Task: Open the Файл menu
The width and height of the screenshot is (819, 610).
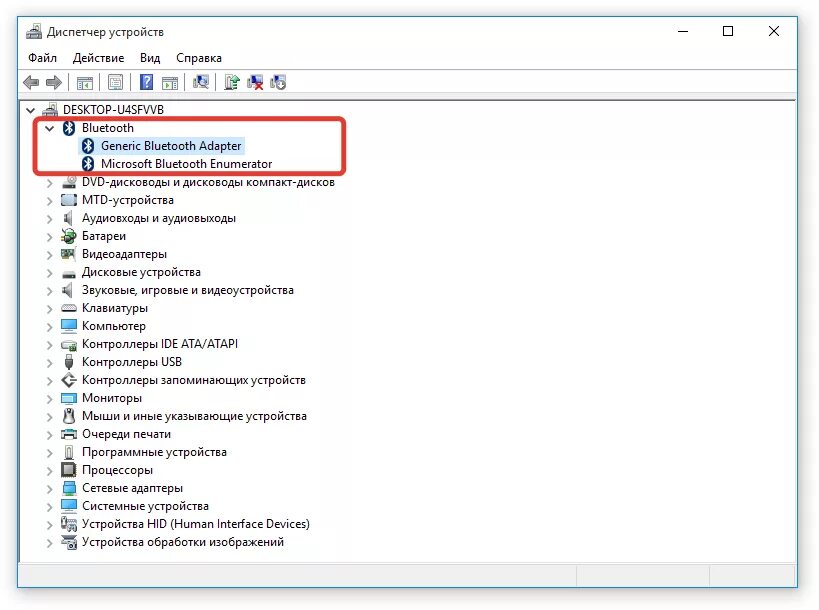Action: [x=42, y=58]
